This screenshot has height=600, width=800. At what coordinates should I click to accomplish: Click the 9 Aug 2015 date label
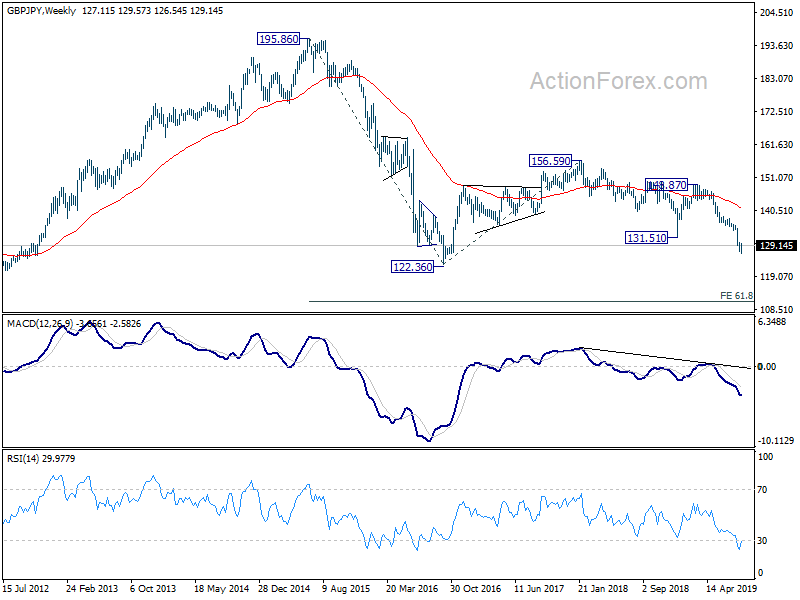click(346, 588)
